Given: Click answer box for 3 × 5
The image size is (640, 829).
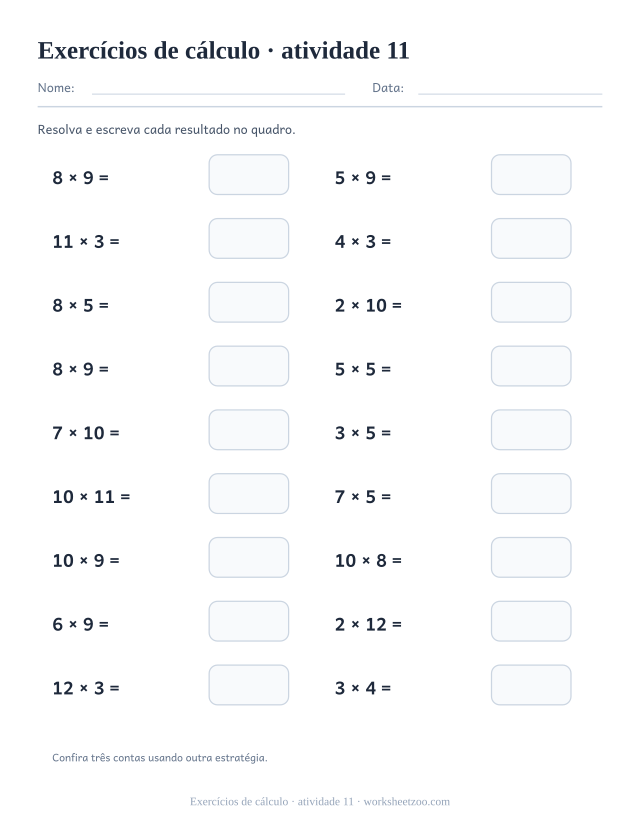Looking at the screenshot, I should (x=531, y=430).
